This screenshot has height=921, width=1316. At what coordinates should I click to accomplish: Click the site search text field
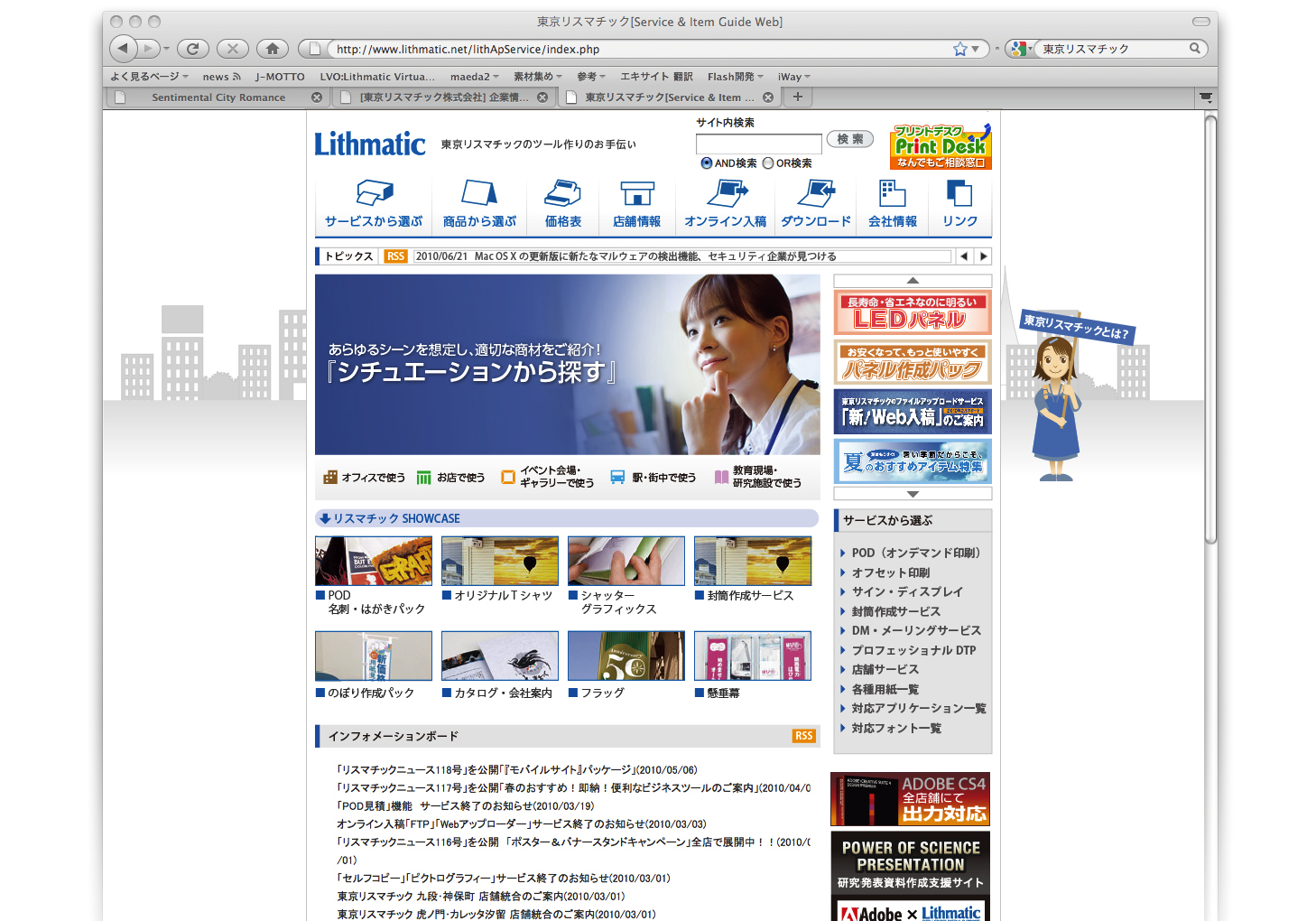coord(758,143)
